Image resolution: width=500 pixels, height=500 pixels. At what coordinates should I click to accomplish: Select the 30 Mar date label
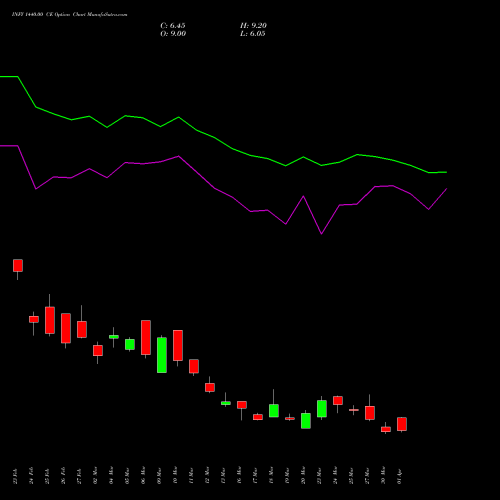point(384,475)
